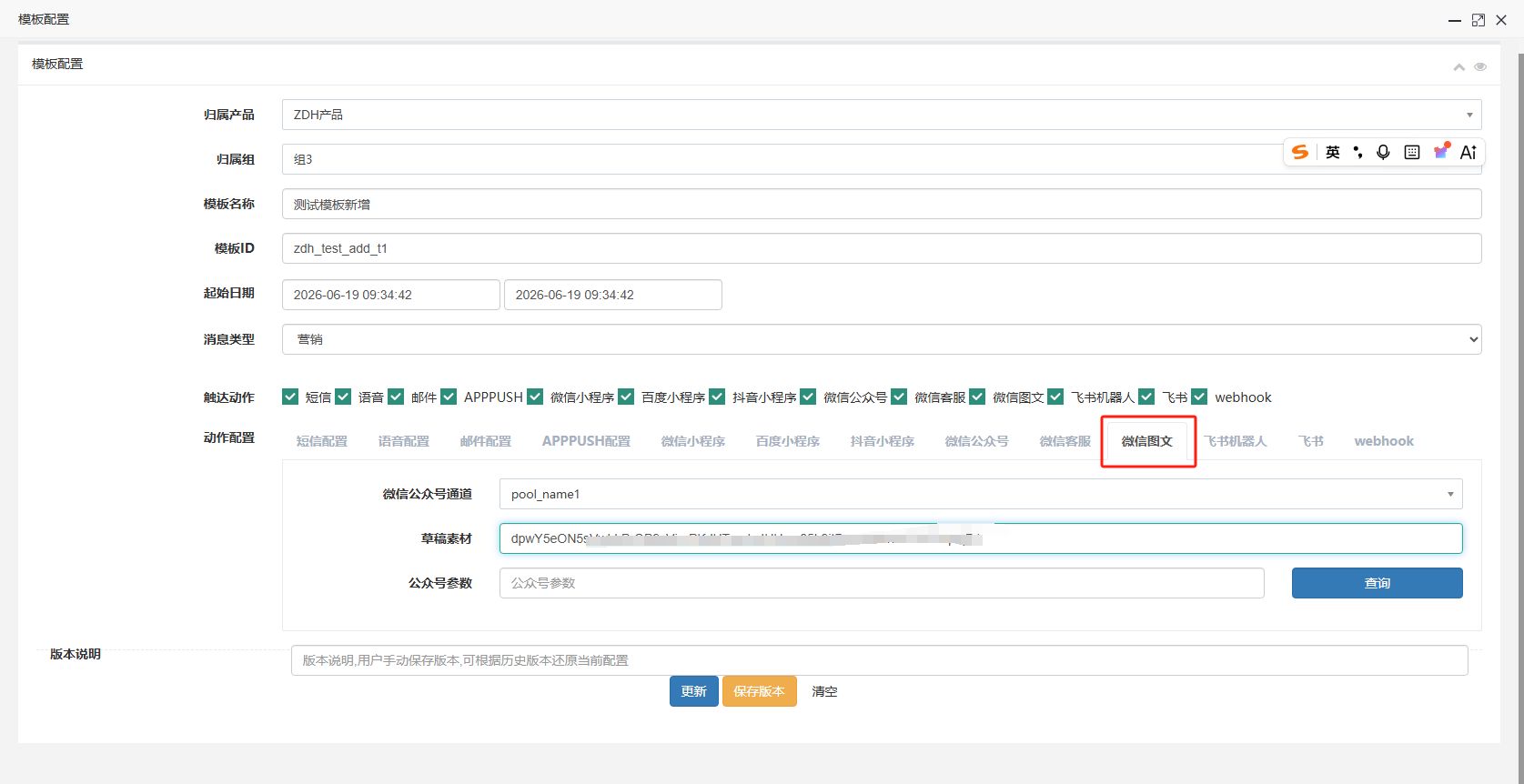This screenshot has width=1524, height=784.
Task: Click the eye icon in panel header
Action: [1480, 66]
